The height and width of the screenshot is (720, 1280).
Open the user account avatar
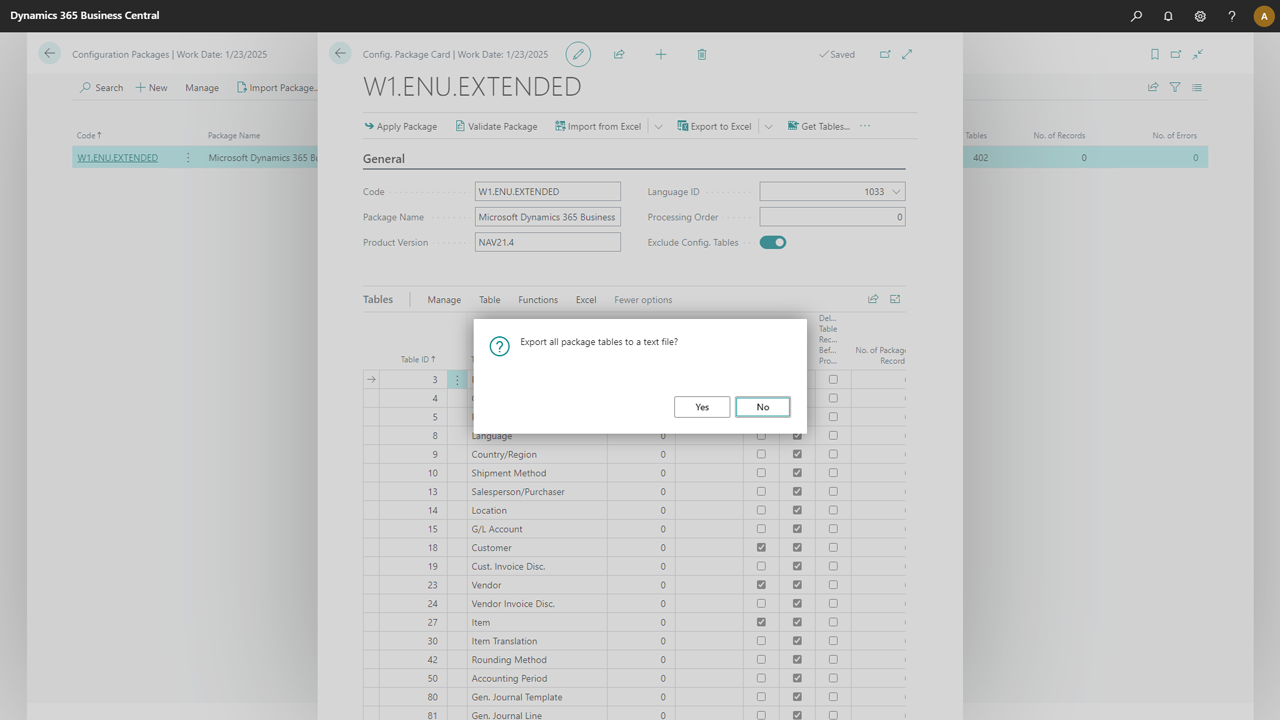tap(1263, 16)
